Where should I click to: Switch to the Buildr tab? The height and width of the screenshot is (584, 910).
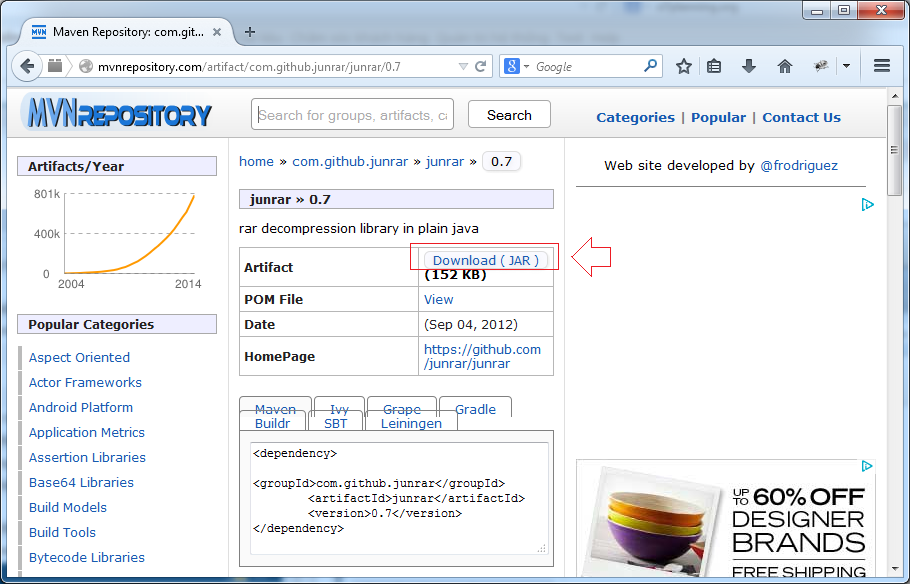click(x=272, y=423)
